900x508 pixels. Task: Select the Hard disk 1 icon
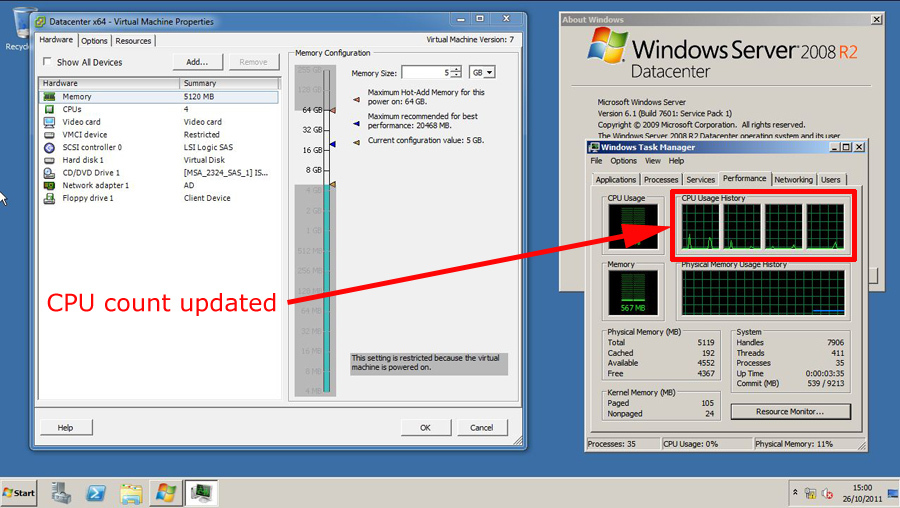tap(49, 160)
